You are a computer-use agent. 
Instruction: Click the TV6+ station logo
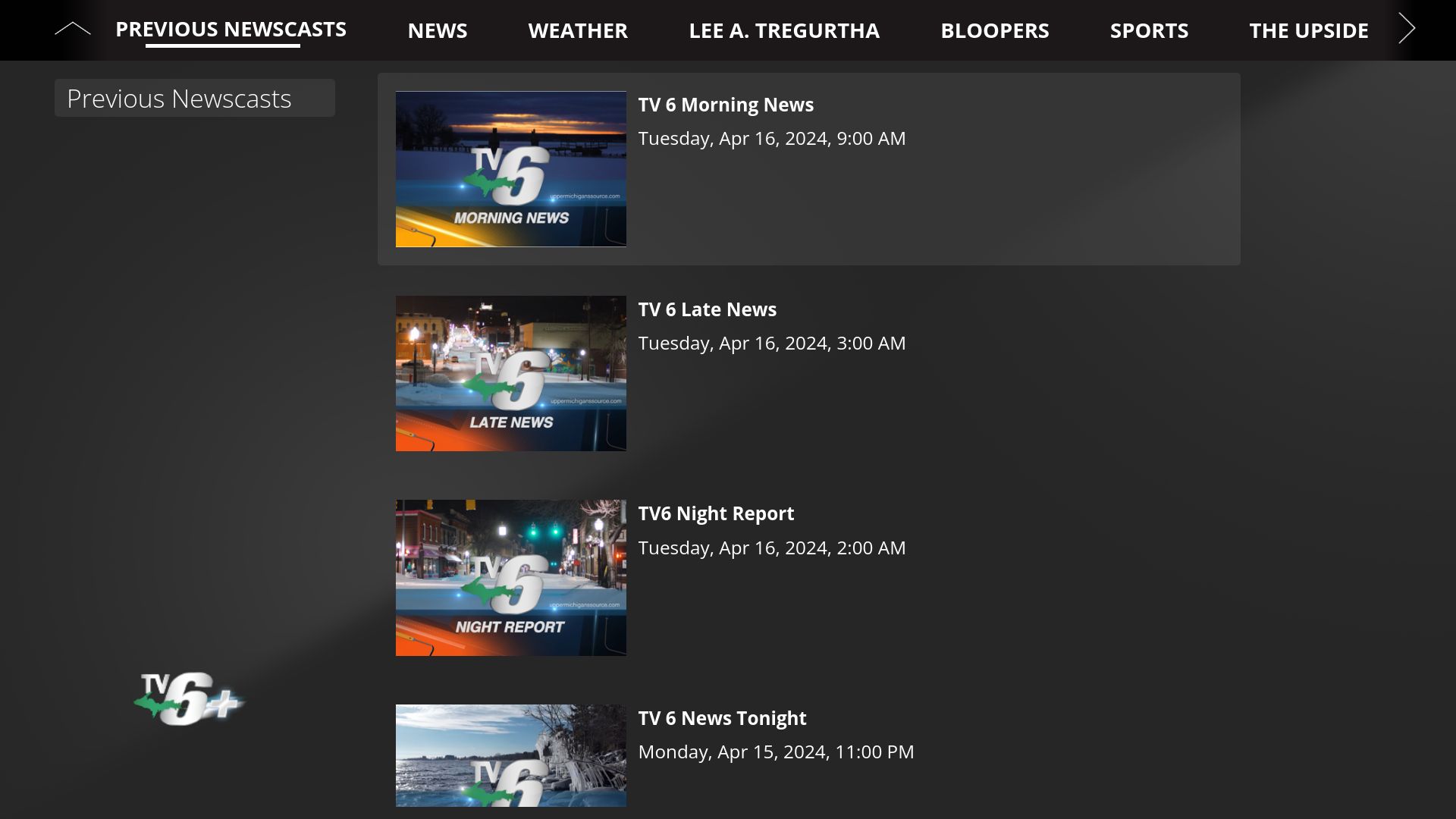coord(190,698)
